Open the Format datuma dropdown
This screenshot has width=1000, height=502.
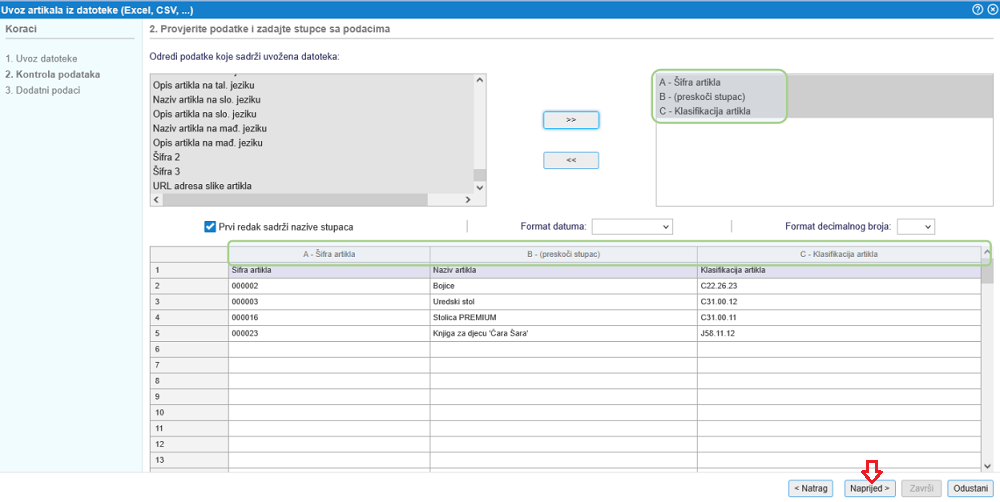(x=632, y=226)
